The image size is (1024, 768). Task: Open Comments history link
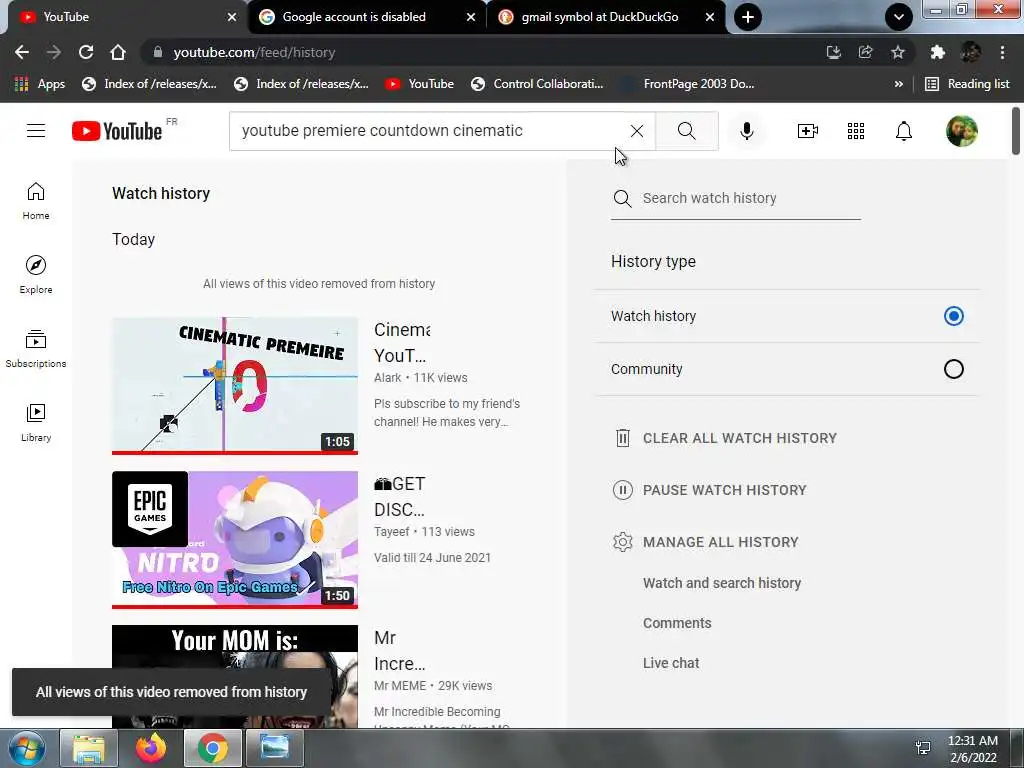click(677, 623)
